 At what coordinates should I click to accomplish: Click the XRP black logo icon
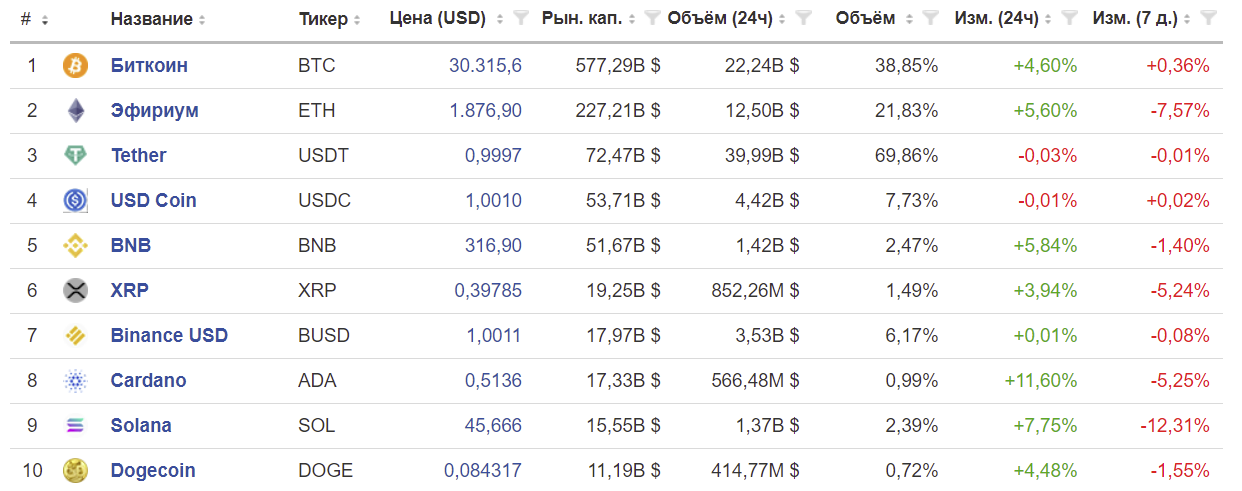76,291
